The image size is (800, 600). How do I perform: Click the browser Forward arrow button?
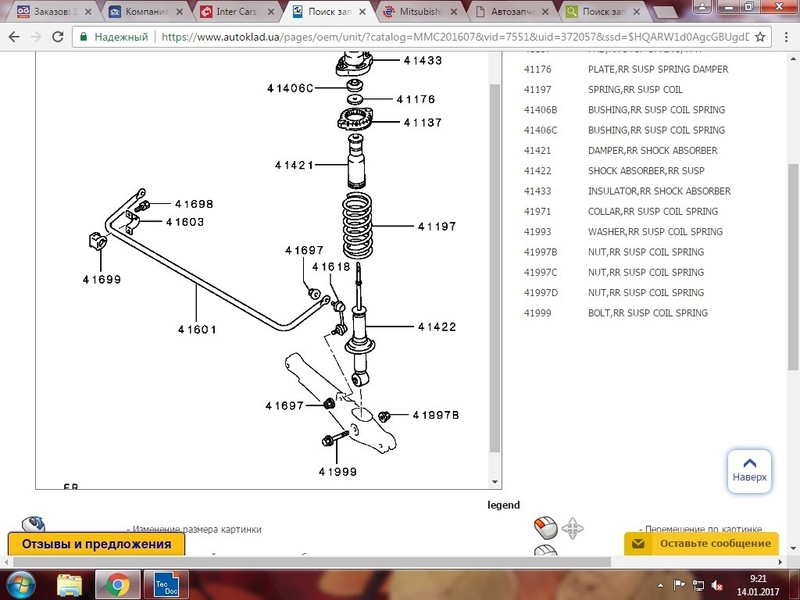pyautogui.click(x=36, y=37)
